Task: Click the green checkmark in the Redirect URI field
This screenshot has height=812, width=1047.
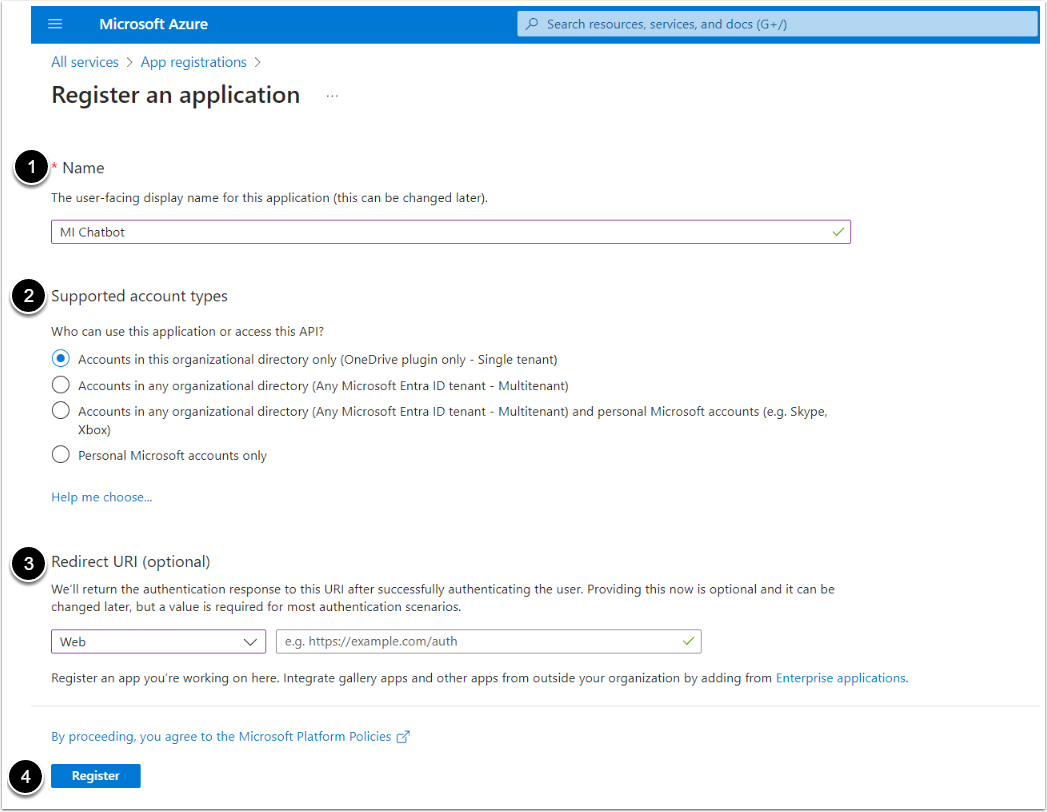Action: (688, 641)
